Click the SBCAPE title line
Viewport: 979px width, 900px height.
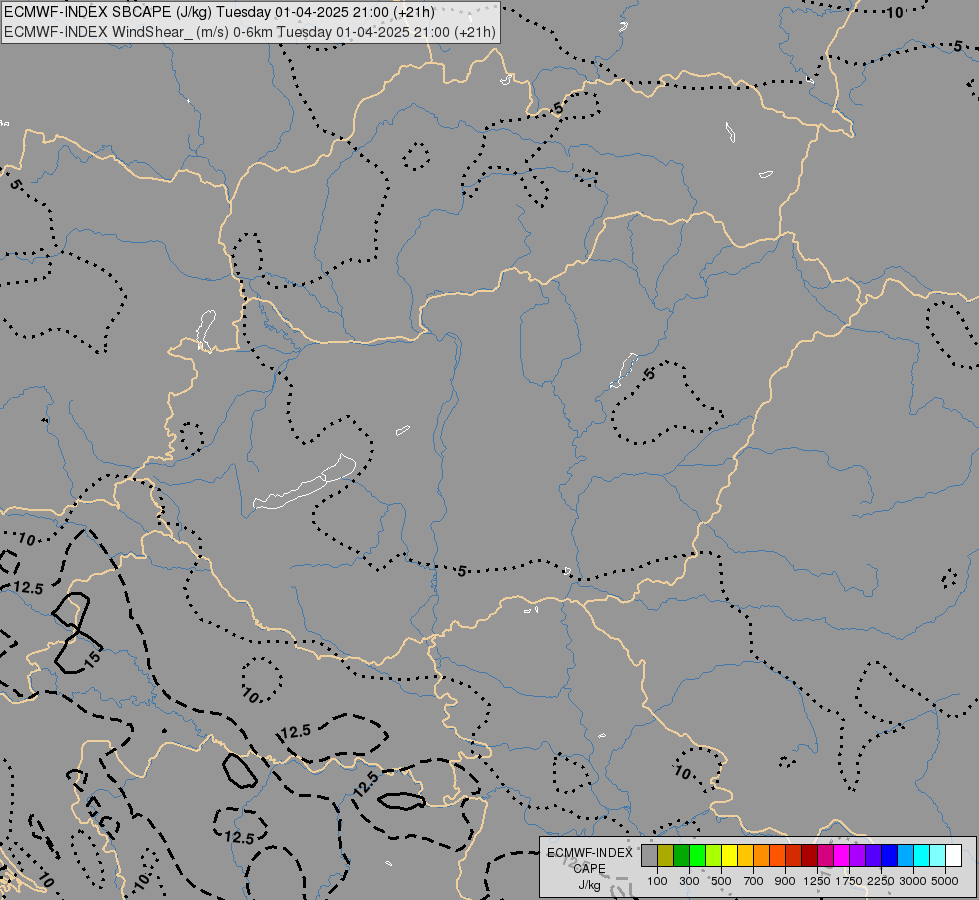pos(219,12)
